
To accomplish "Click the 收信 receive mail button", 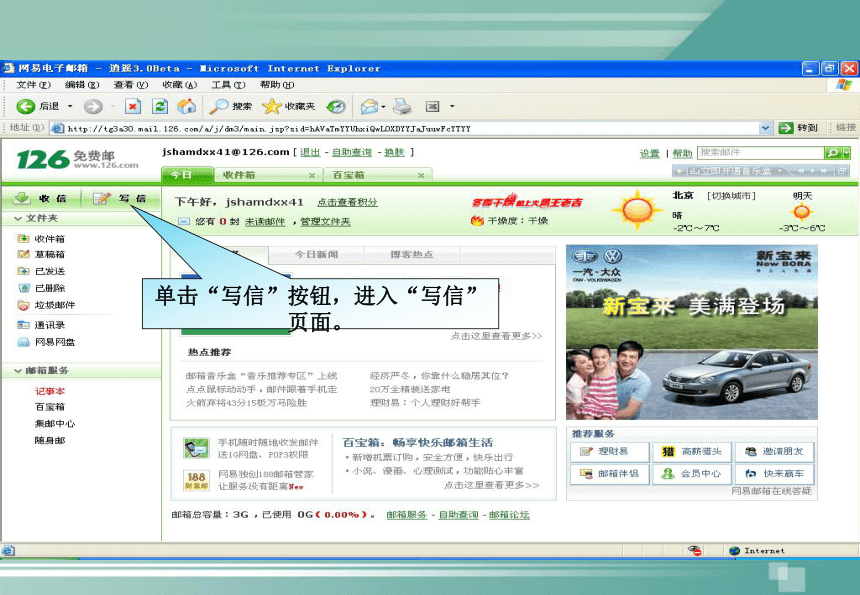I will tap(41, 198).
